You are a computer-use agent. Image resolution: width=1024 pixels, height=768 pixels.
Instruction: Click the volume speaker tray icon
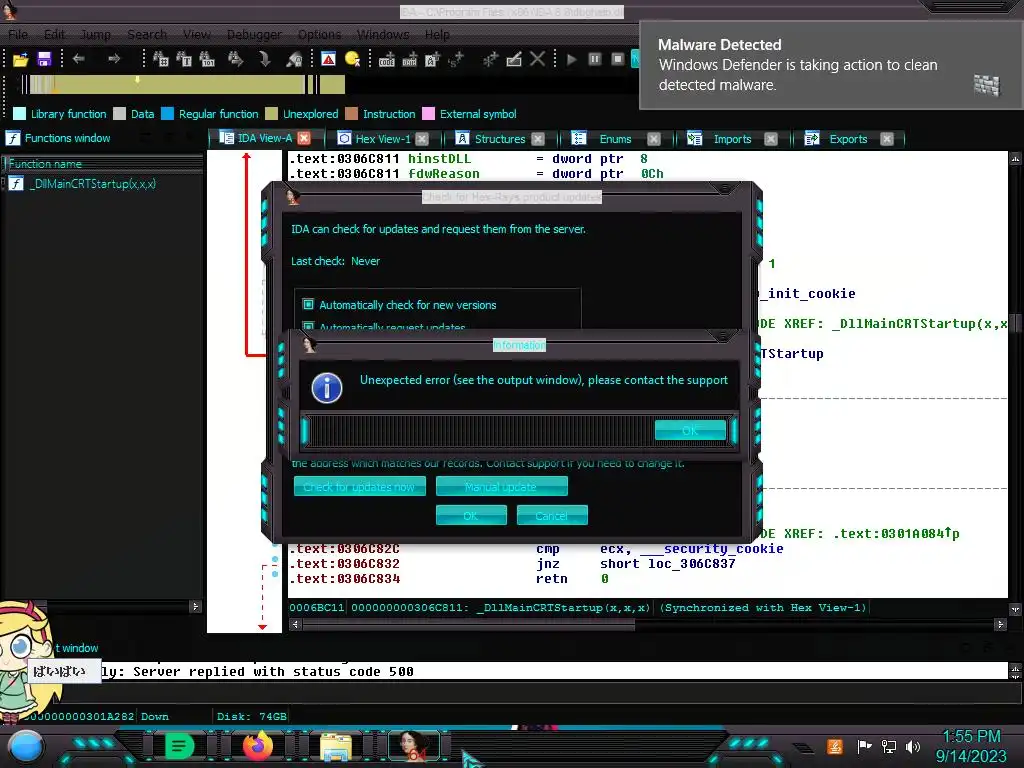(x=913, y=746)
